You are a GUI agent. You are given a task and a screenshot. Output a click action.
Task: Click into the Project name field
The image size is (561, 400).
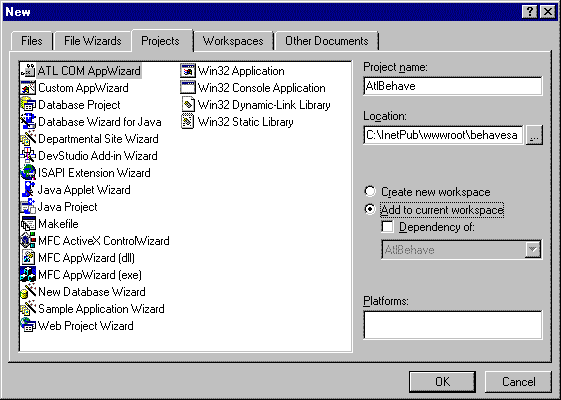coord(453,86)
